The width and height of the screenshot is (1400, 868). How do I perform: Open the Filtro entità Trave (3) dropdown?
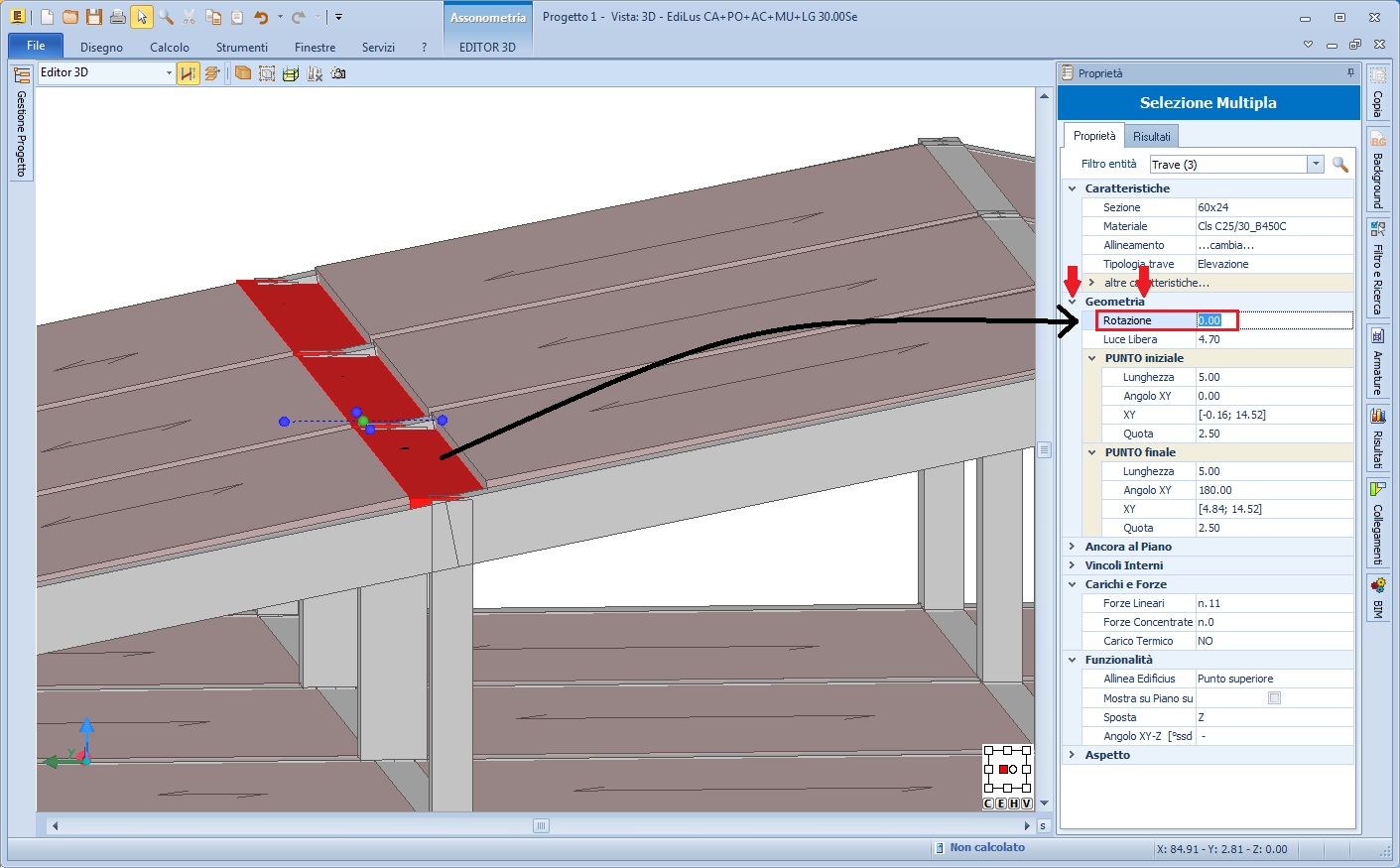coord(1316,165)
